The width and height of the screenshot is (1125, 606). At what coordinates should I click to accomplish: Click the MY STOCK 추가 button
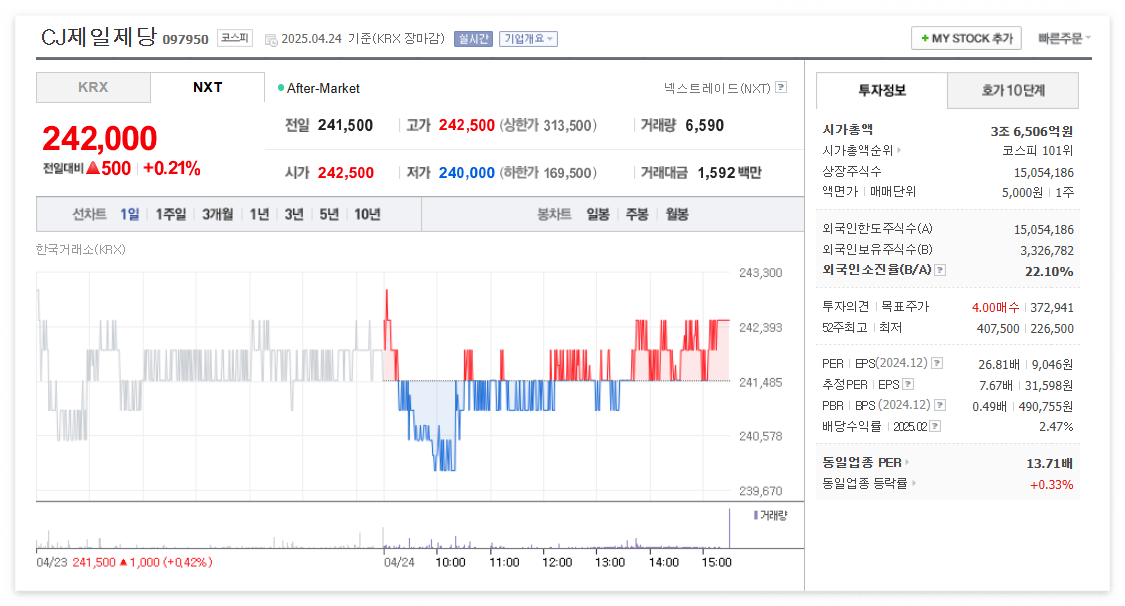tap(966, 37)
